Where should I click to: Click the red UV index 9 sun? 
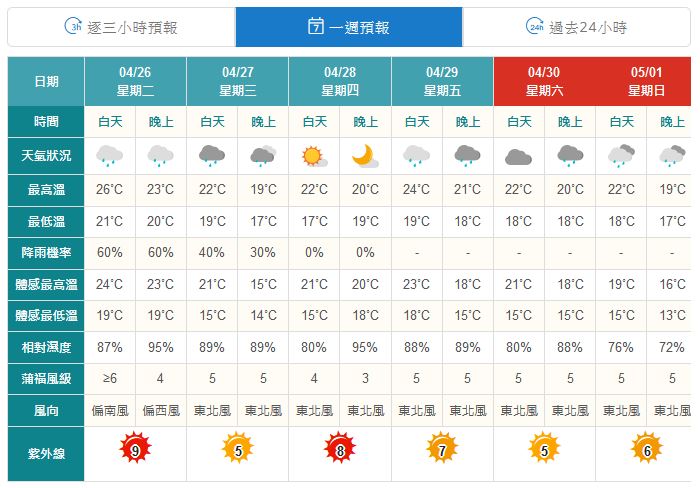(135, 448)
